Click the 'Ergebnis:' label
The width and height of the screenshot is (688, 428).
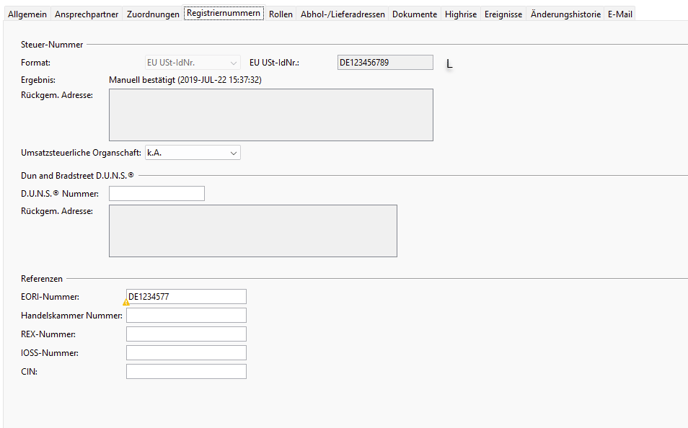point(38,80)
